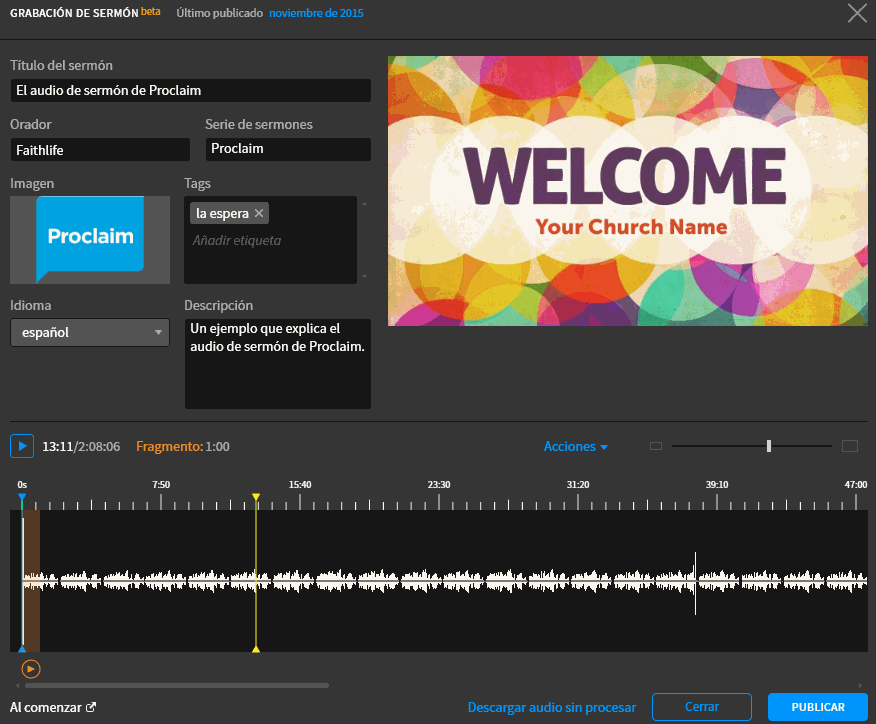This screenshot has height=724, width=876.
Task: Click the 13:11/2:08:06 time display
Action: (x=81, y=446)
